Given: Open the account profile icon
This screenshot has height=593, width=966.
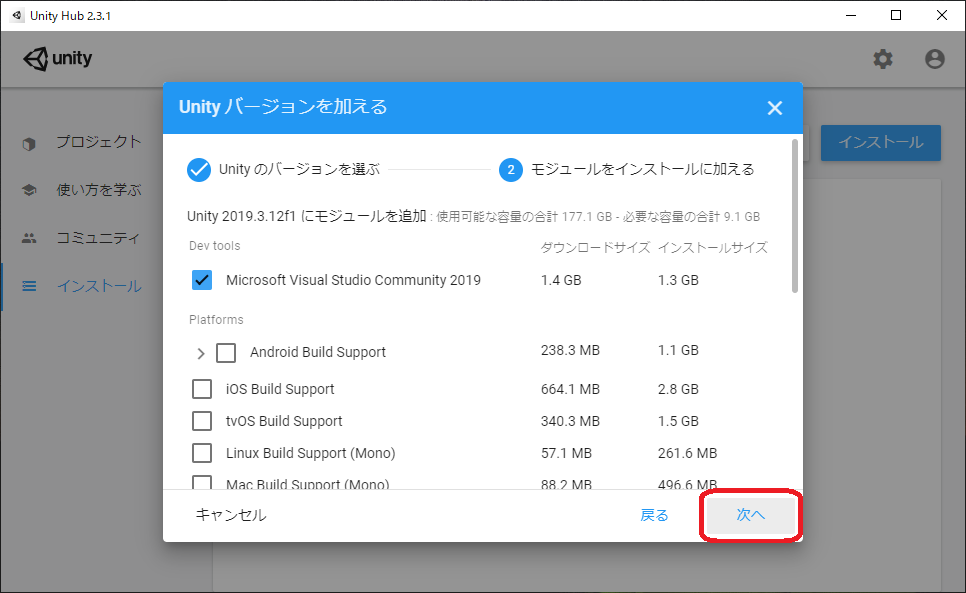Looking at the screenshot, I should click(935, 59).
